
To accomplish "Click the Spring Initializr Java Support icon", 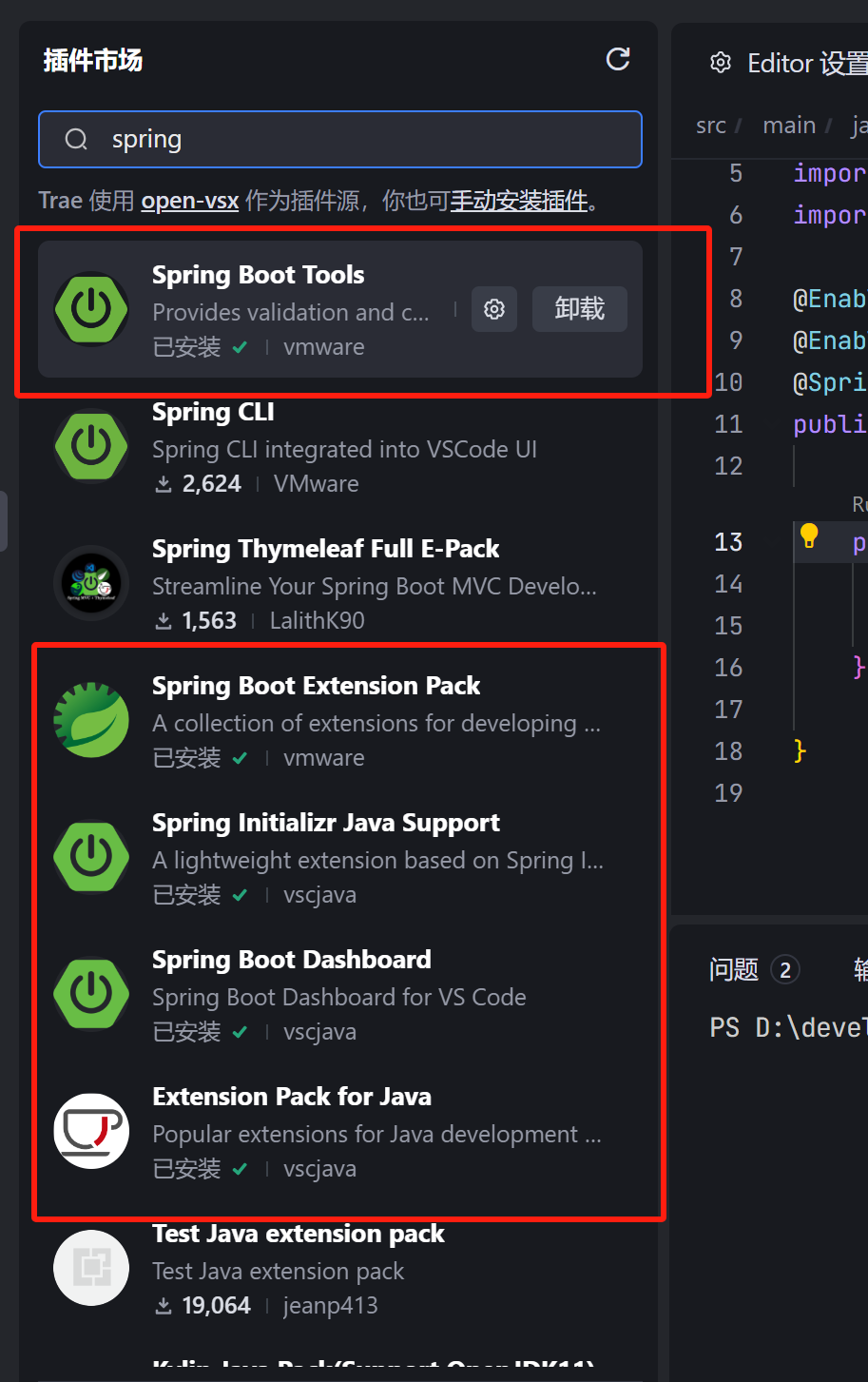I will (x=91, y=857).
